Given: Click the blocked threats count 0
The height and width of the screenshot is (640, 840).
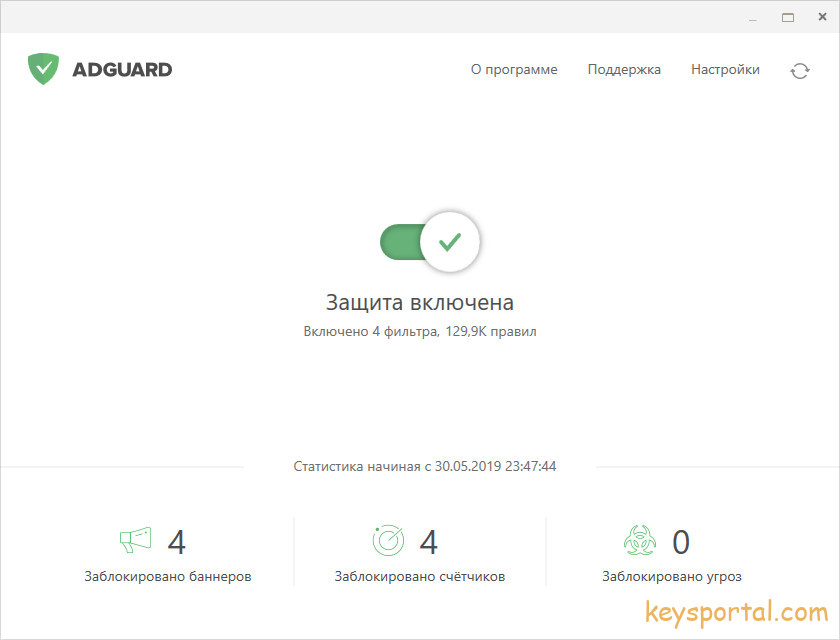Looking at the screenshot, I should coord(680,542).
